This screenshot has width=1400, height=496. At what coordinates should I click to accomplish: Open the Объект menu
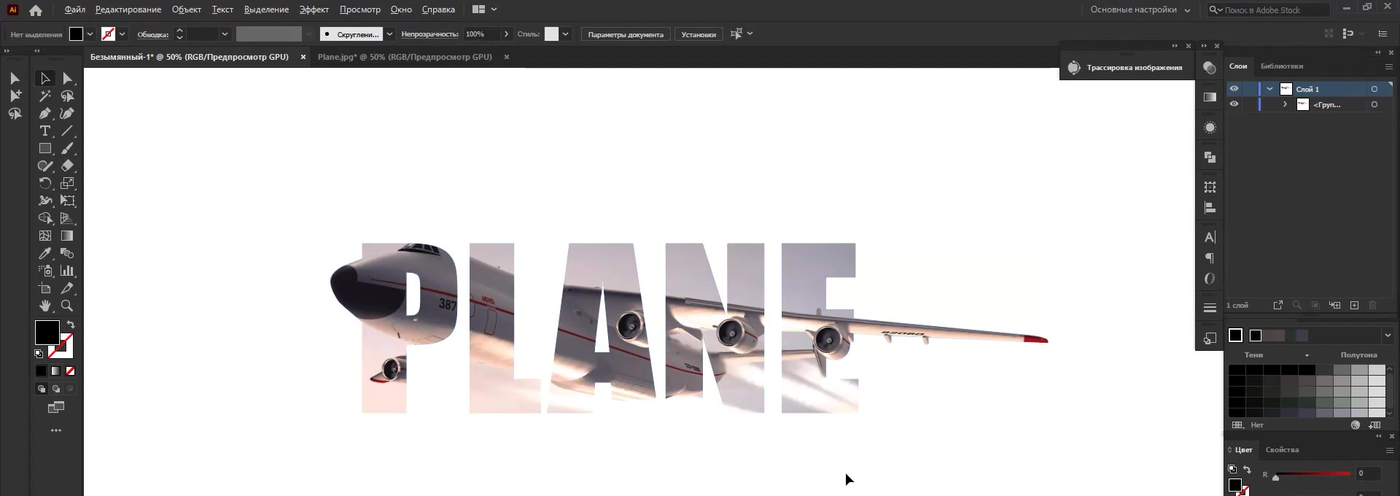click(x=186, y=10)
